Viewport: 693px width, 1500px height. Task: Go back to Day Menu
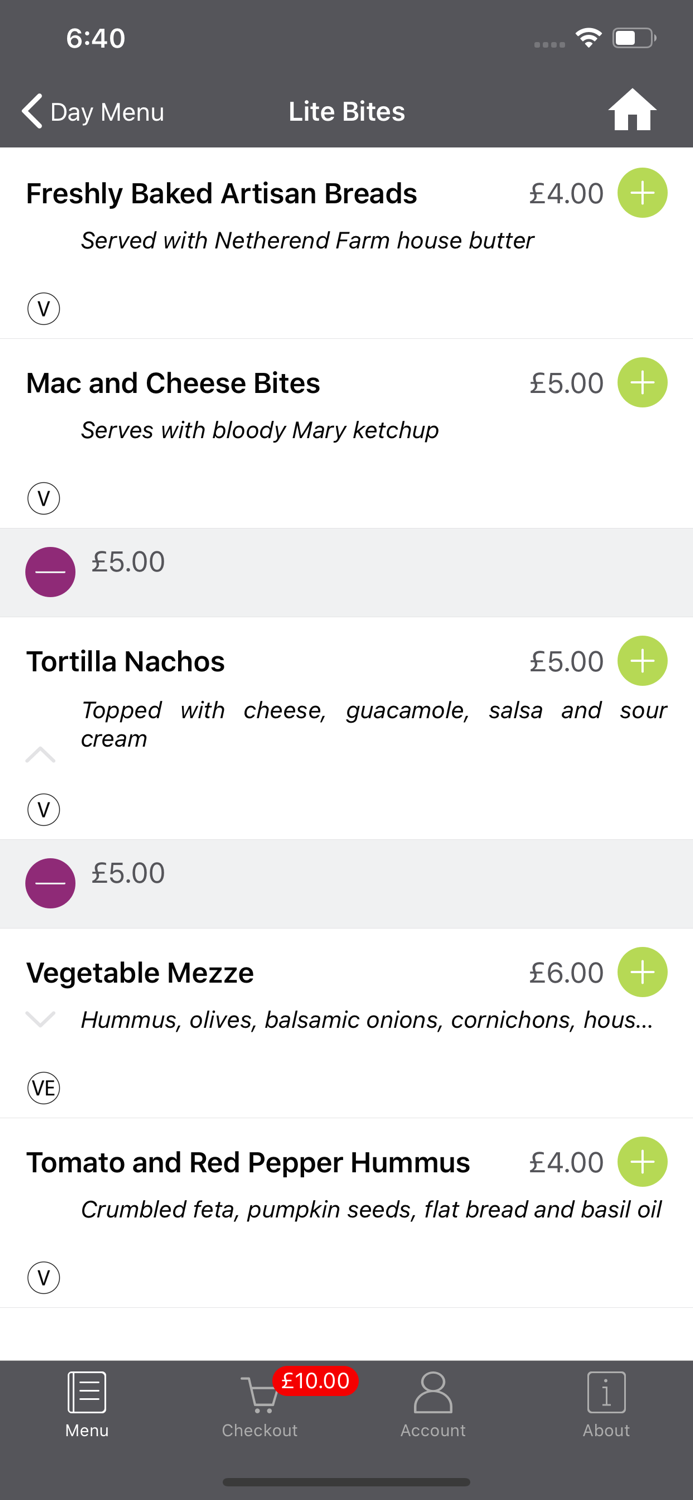(x=93, y=111)
